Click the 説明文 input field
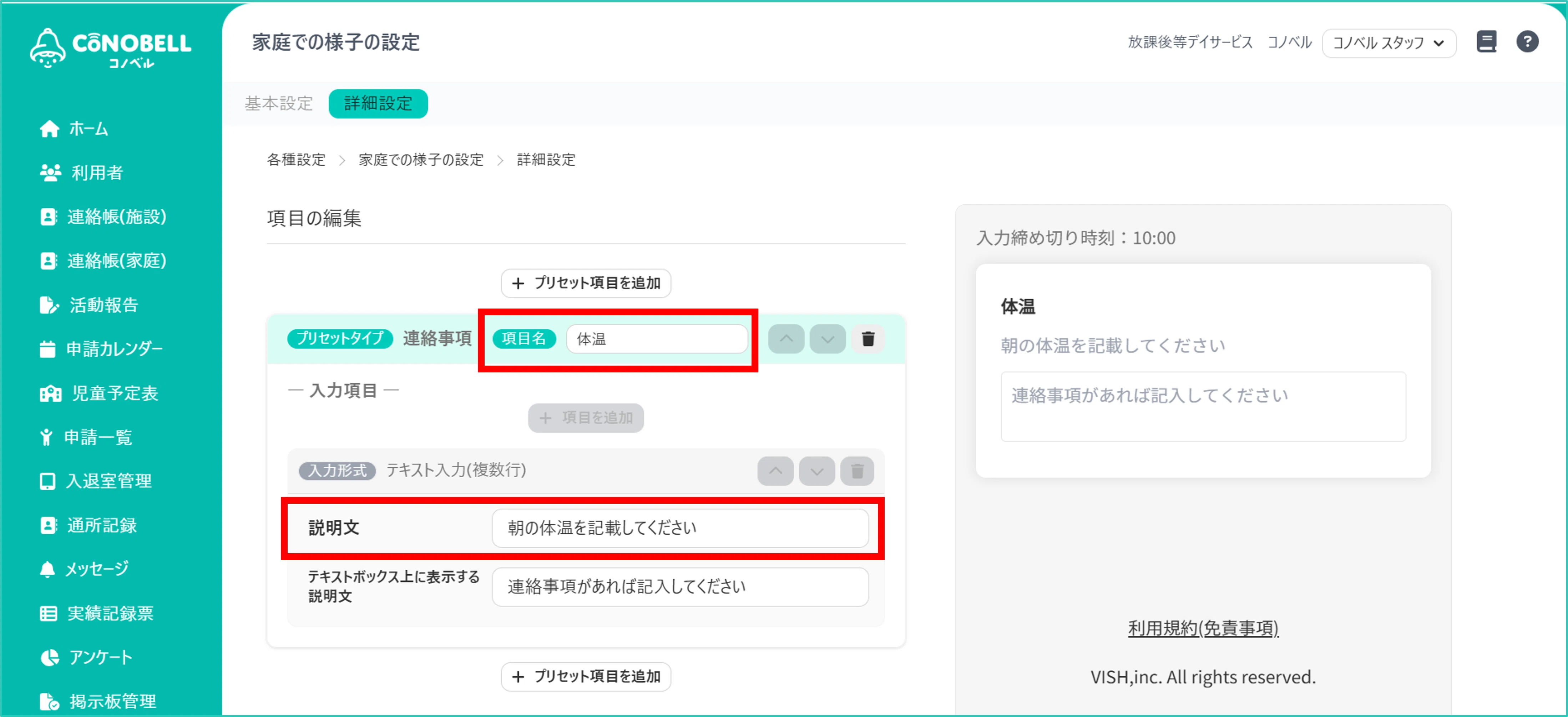 click(680, 528)
